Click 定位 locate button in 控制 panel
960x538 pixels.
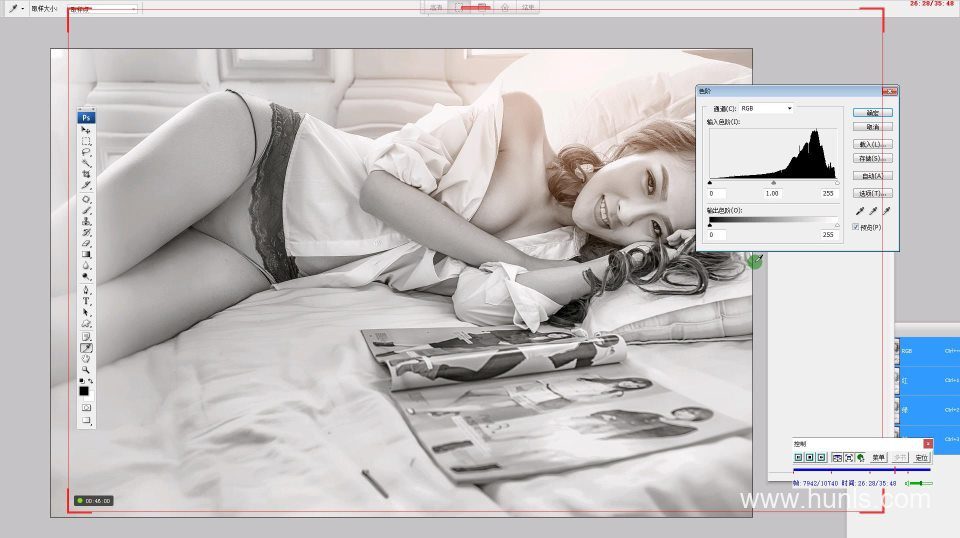922,457
